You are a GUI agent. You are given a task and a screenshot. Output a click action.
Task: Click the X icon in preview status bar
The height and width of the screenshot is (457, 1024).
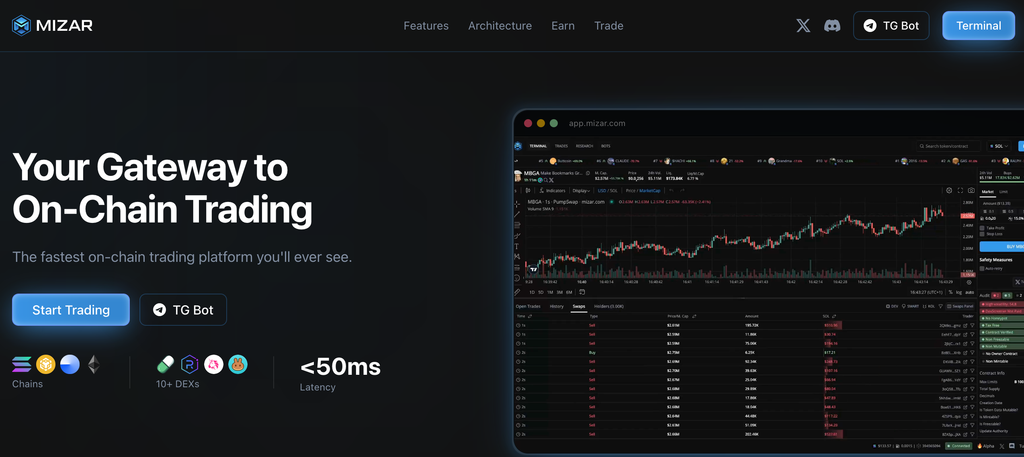(x=1001, y=446)
